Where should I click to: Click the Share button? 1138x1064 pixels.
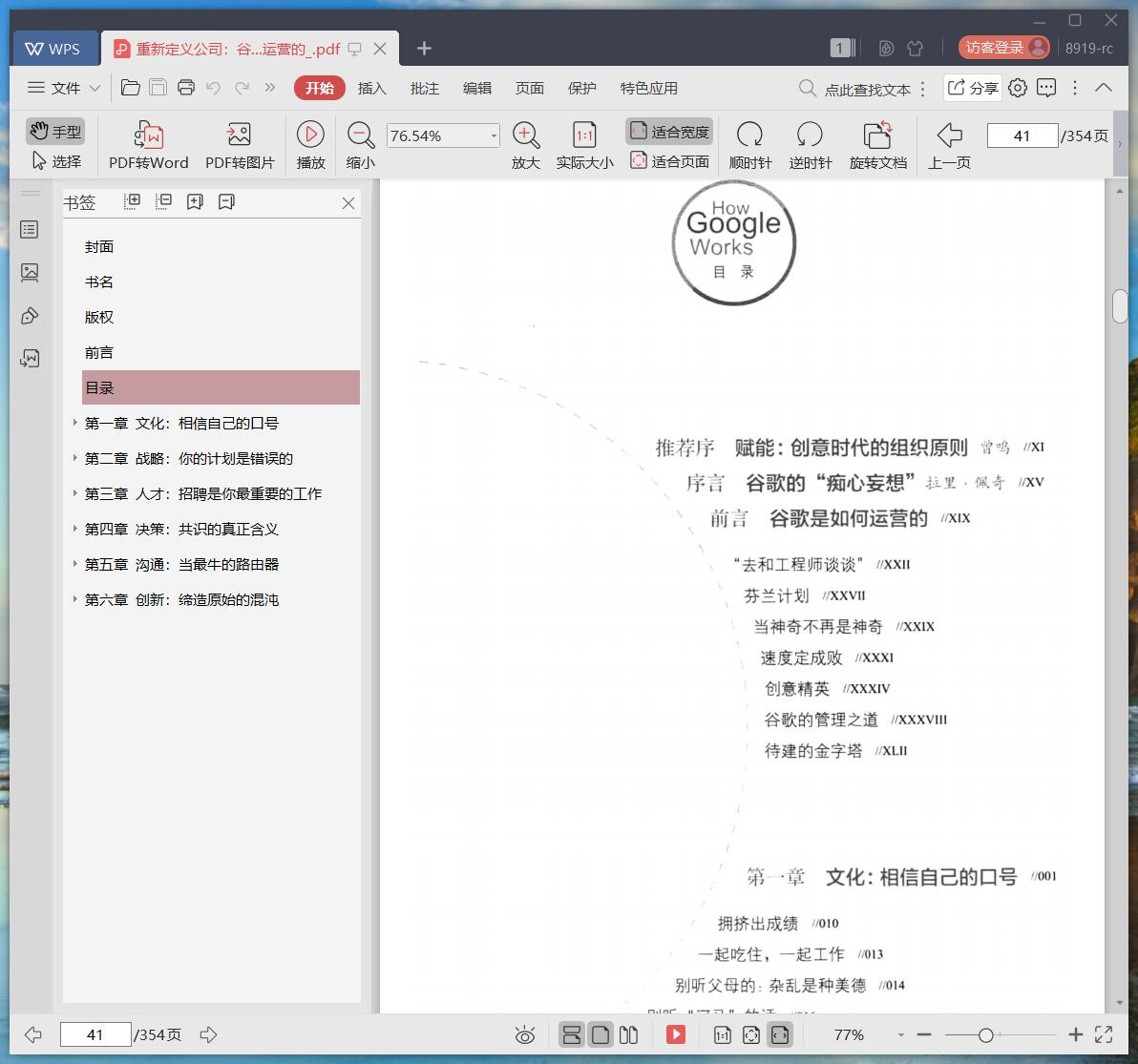pyautogui.click(x=973, y=88)
